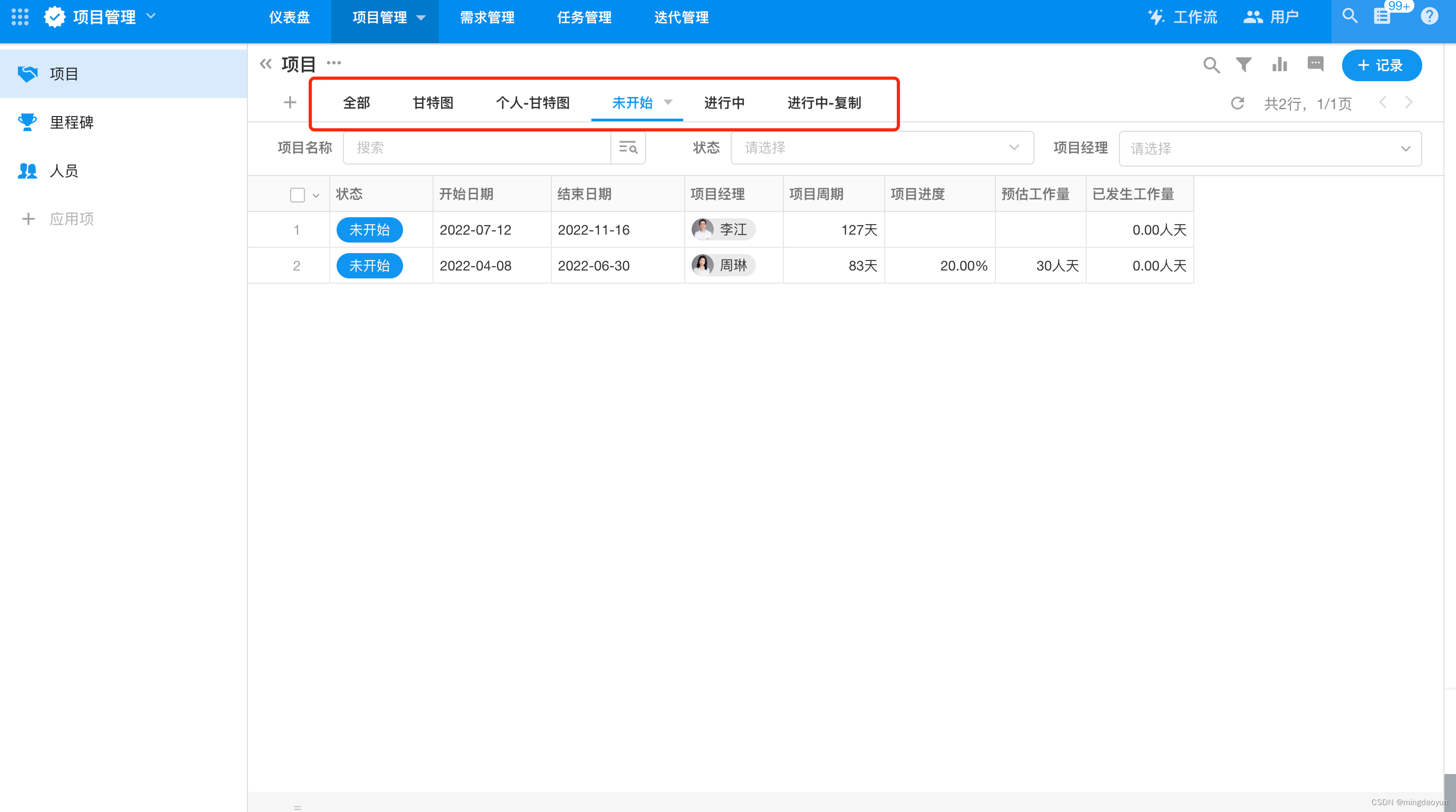Open 里程碑 in the left sidebar
The image size is (1456, 812).
pos(72,122)
